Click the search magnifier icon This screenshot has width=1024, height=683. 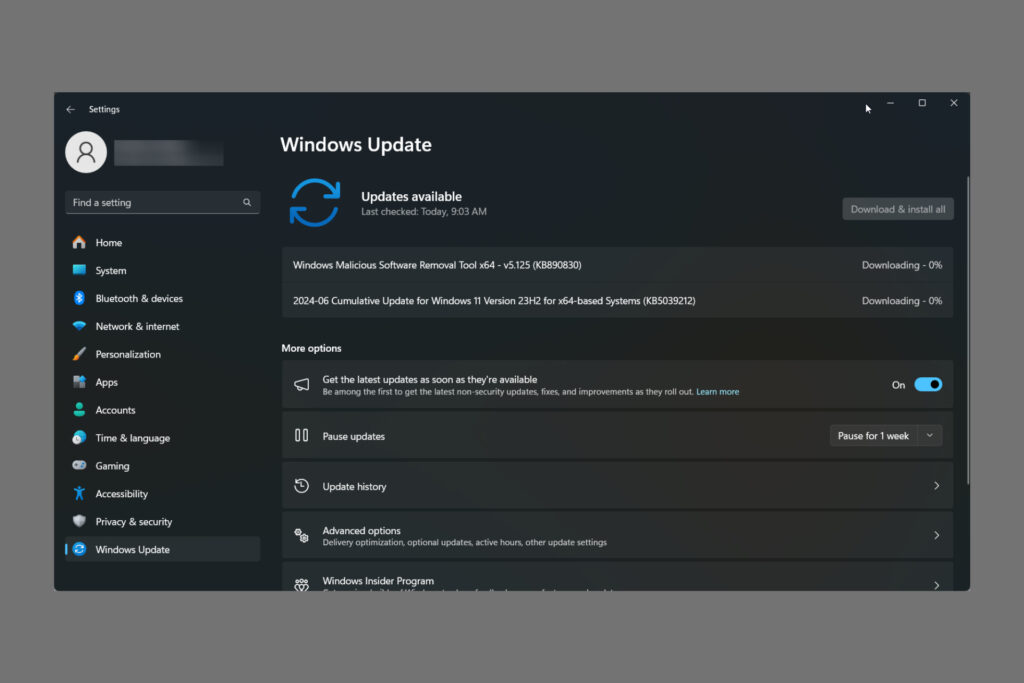click(247, 202)
